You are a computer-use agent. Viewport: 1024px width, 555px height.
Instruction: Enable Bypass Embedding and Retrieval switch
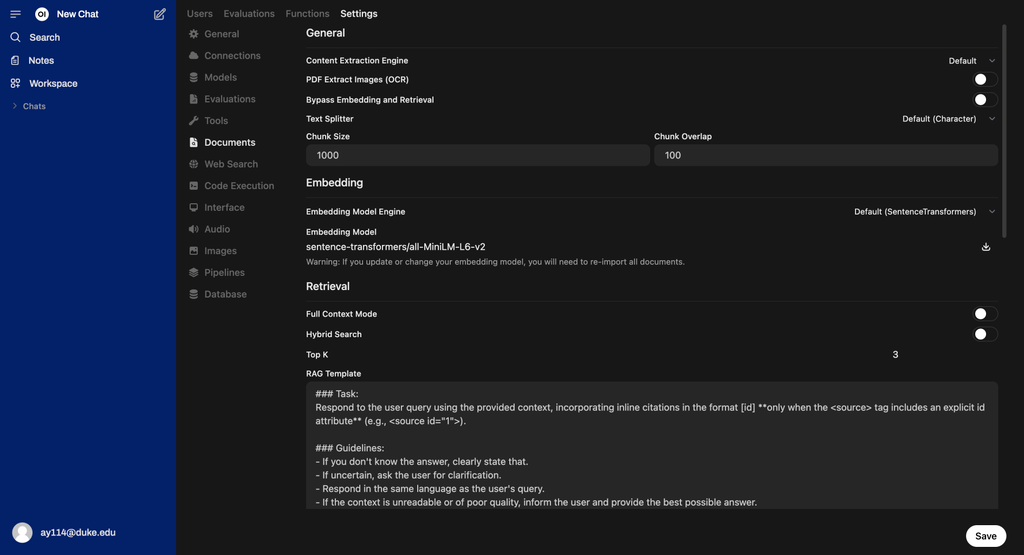tap(985, 100)
